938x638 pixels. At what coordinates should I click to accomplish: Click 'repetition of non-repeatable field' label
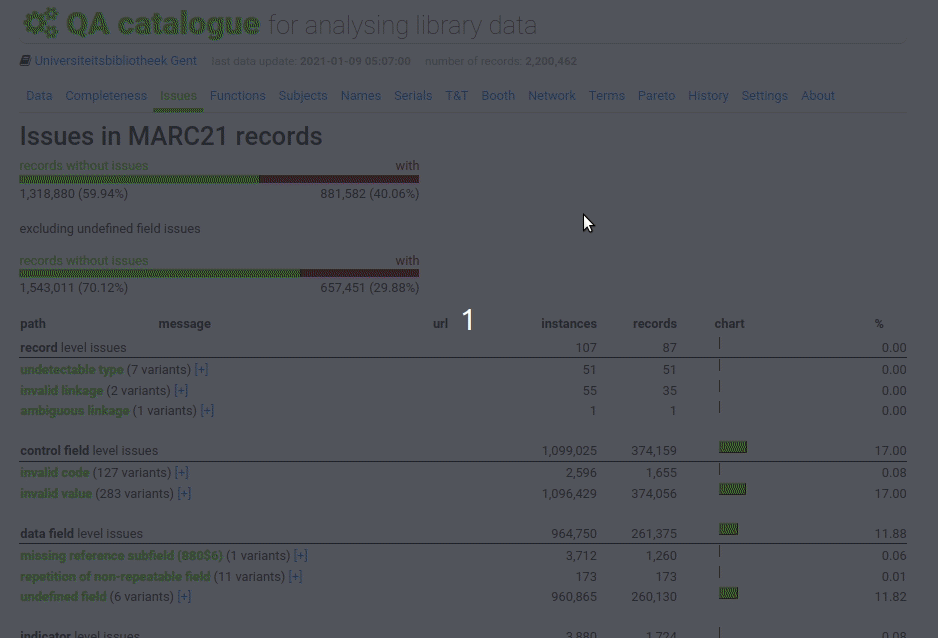tap(115, 576)
